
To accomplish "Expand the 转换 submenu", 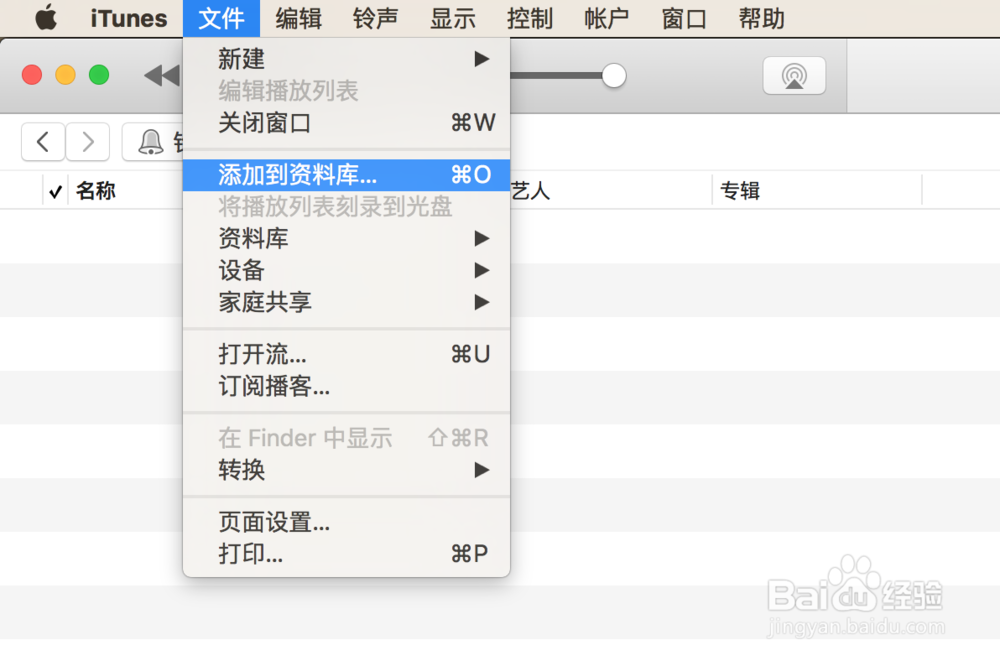I will click(247, 470).
